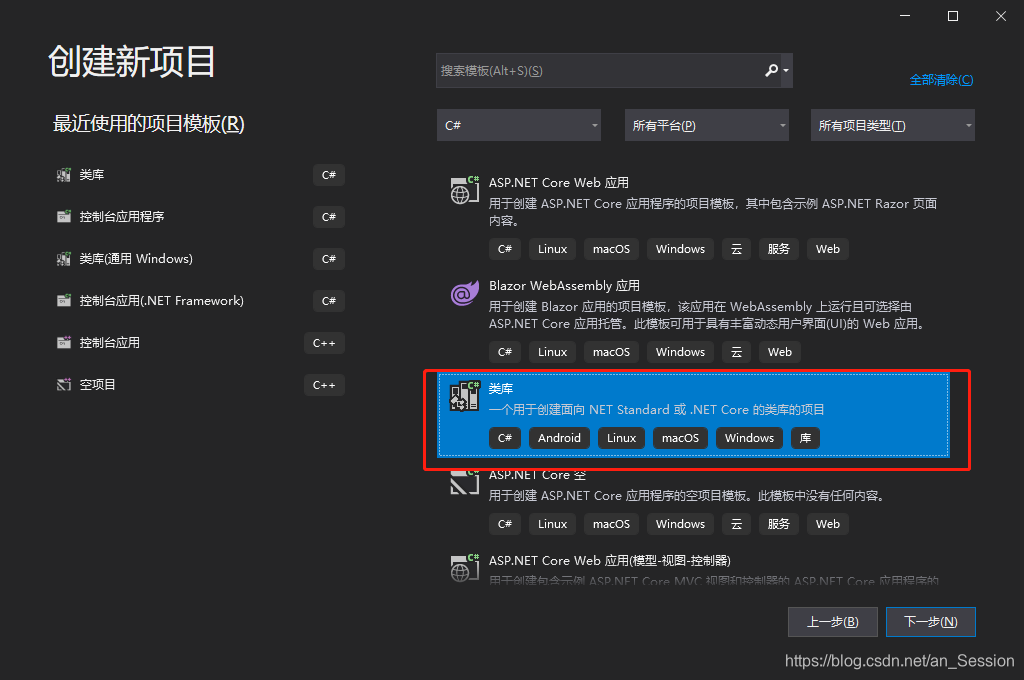
Task: Open the C# language filter dropdown
Action: [x=519, y=125]
